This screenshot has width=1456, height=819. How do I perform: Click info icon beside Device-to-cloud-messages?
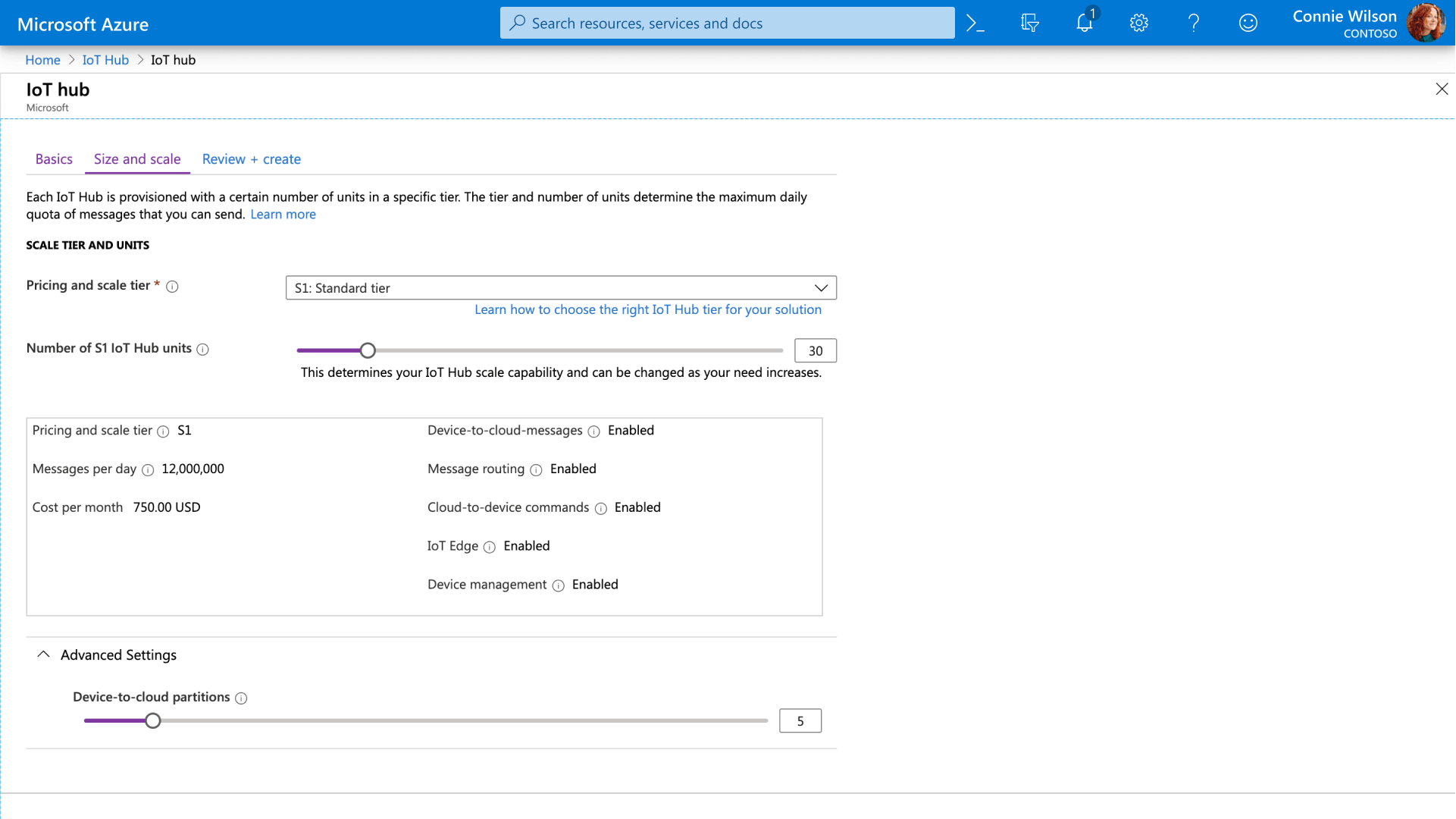pos(594,431)
